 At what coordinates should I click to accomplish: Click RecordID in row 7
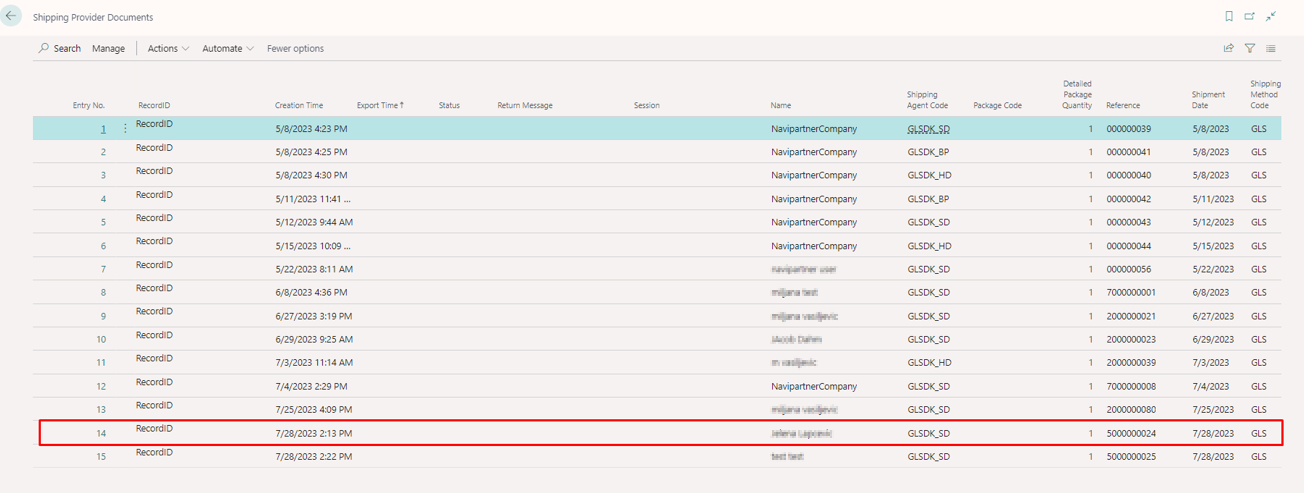(154, 265)
